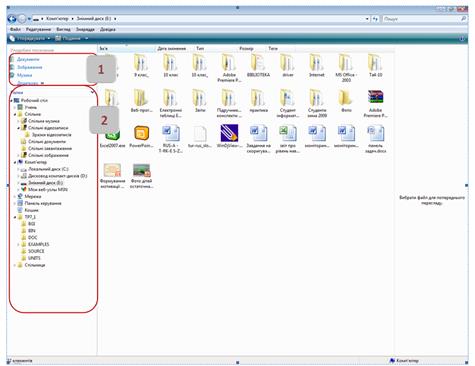The height and width of the screenshot is (366, 475).
Task: Click the help icon in the toolbar
Action: 462,39
